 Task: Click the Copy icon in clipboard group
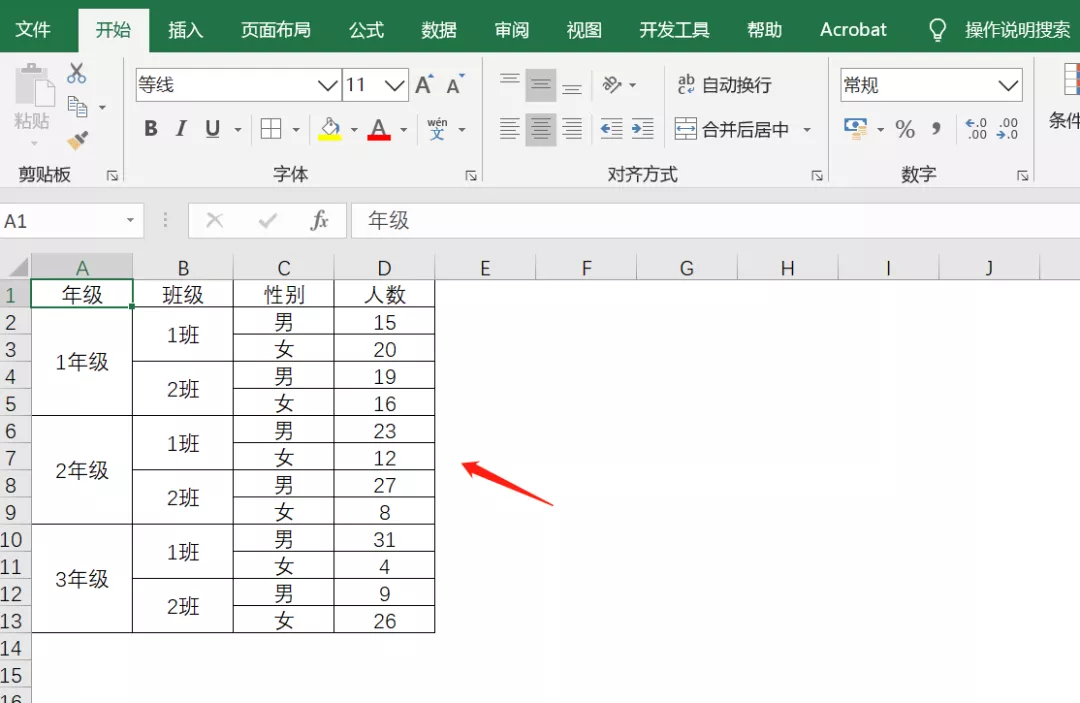point(77,107)
